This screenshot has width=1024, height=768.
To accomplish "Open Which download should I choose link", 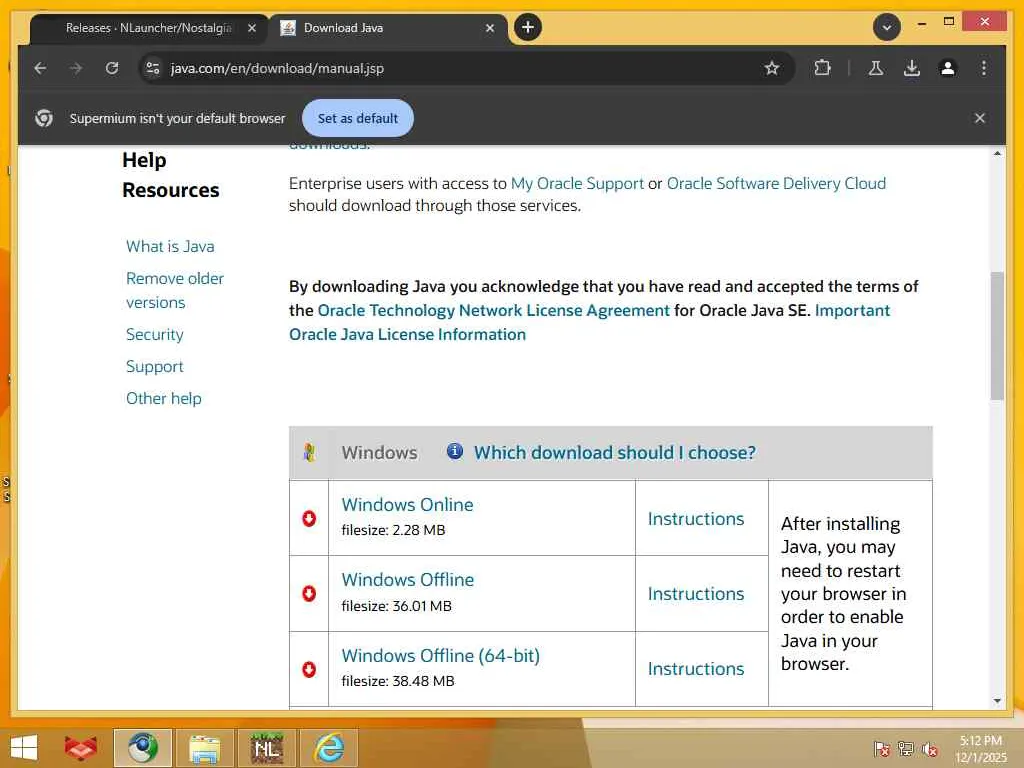I will 615,453.
